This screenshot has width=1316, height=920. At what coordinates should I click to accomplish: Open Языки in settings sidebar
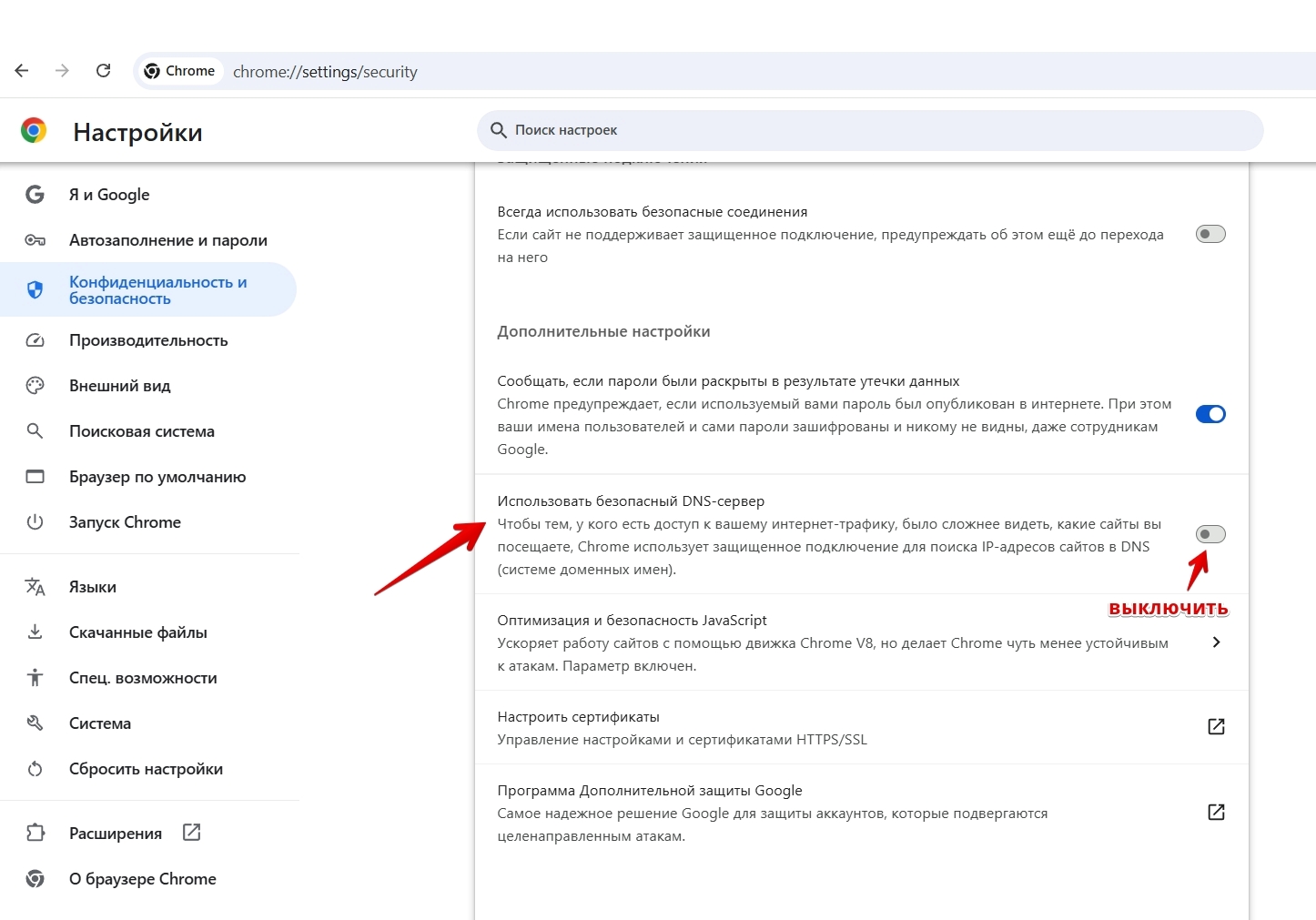tap(93, 587)
